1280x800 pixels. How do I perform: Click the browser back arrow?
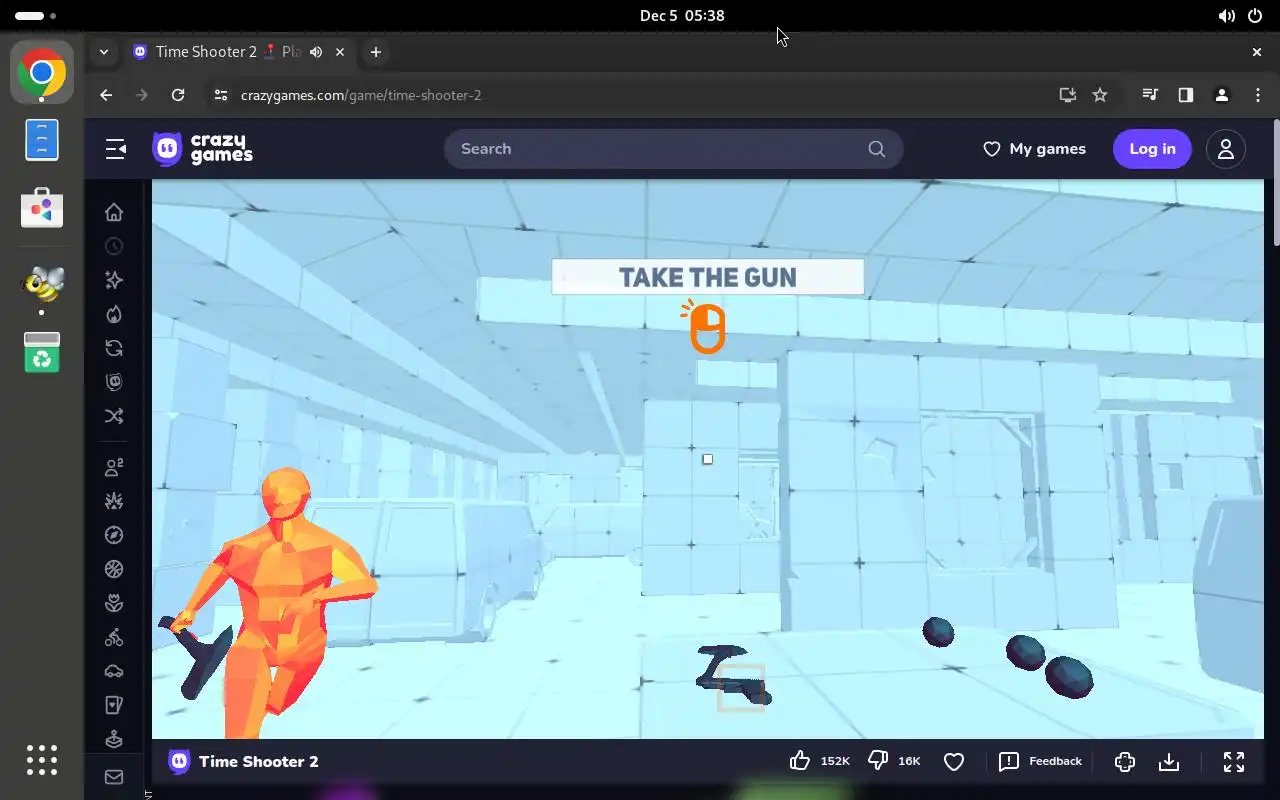coord(106,95)
